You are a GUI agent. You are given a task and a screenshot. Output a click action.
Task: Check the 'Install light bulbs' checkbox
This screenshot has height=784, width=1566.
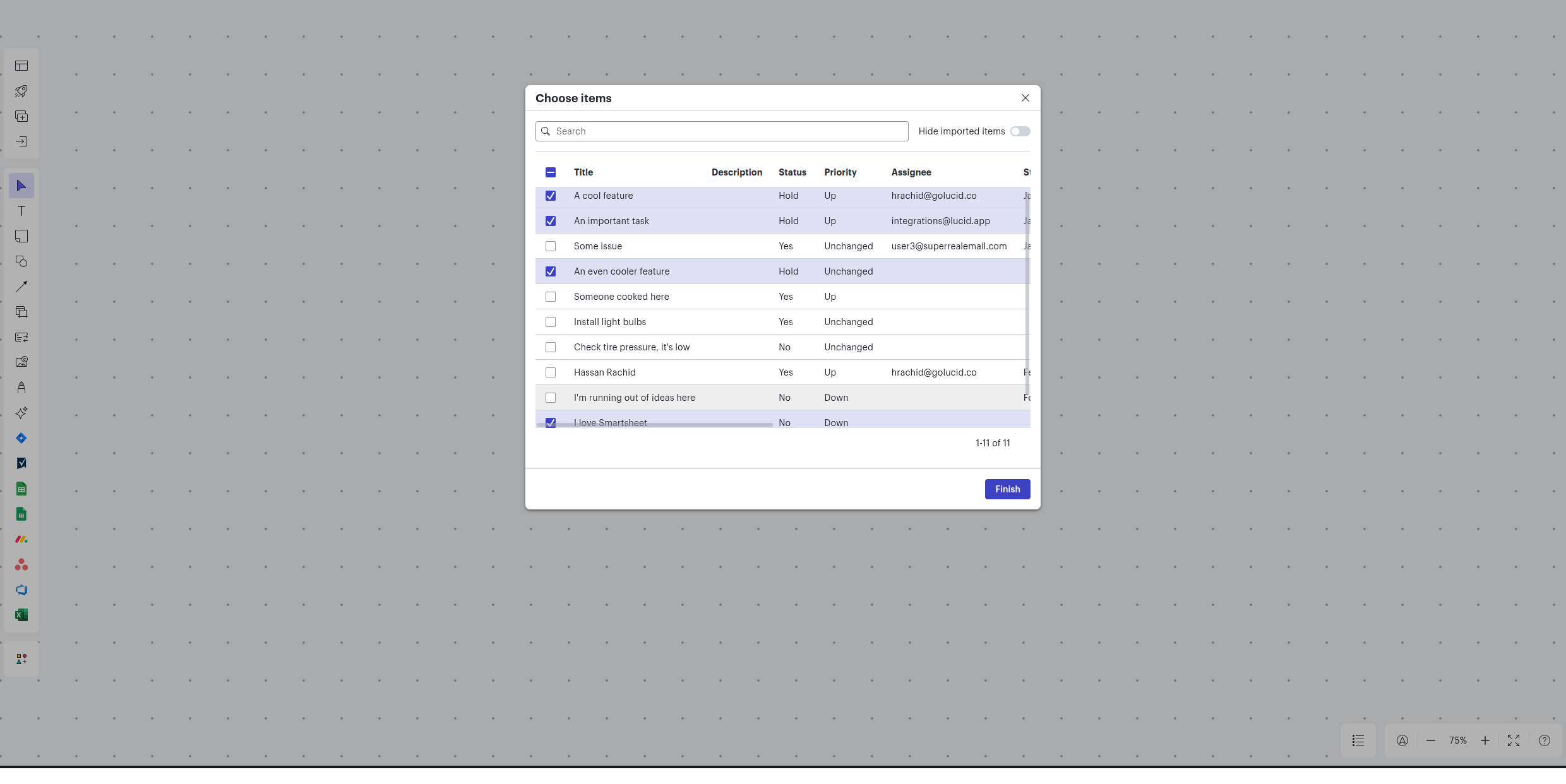pos(550,322)
